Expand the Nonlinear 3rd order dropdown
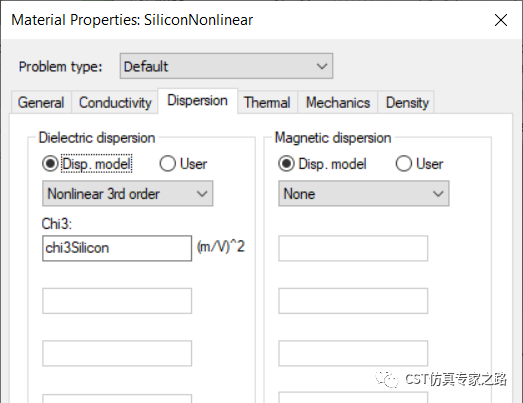The height and width of the screenshot is (403, 523). point(128,193)
